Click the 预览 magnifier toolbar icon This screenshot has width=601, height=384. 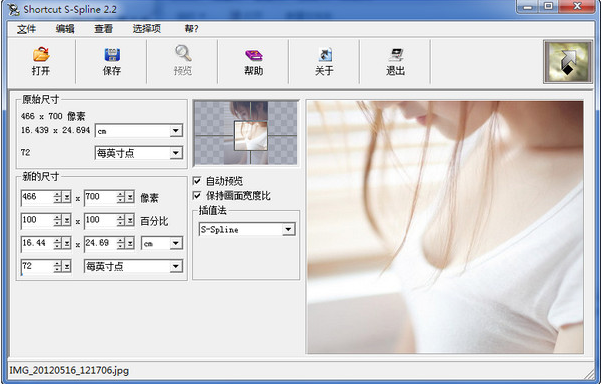183,61
